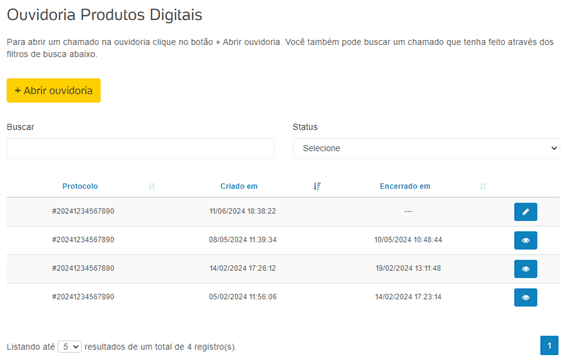Image resolution: width=567 pixels, height=360 pixels.
Task: Open the results-per-page 5 dropdown
Action: 70,347
